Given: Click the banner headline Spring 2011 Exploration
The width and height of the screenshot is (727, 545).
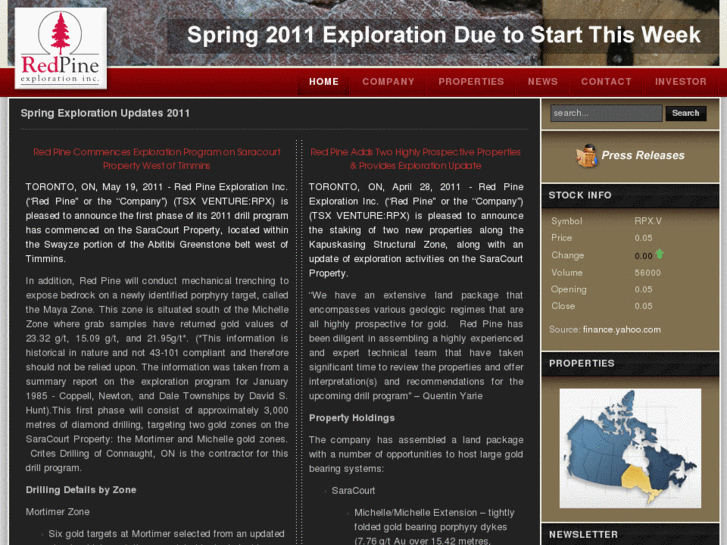Looking at the screenshot, I should (443, 35).
